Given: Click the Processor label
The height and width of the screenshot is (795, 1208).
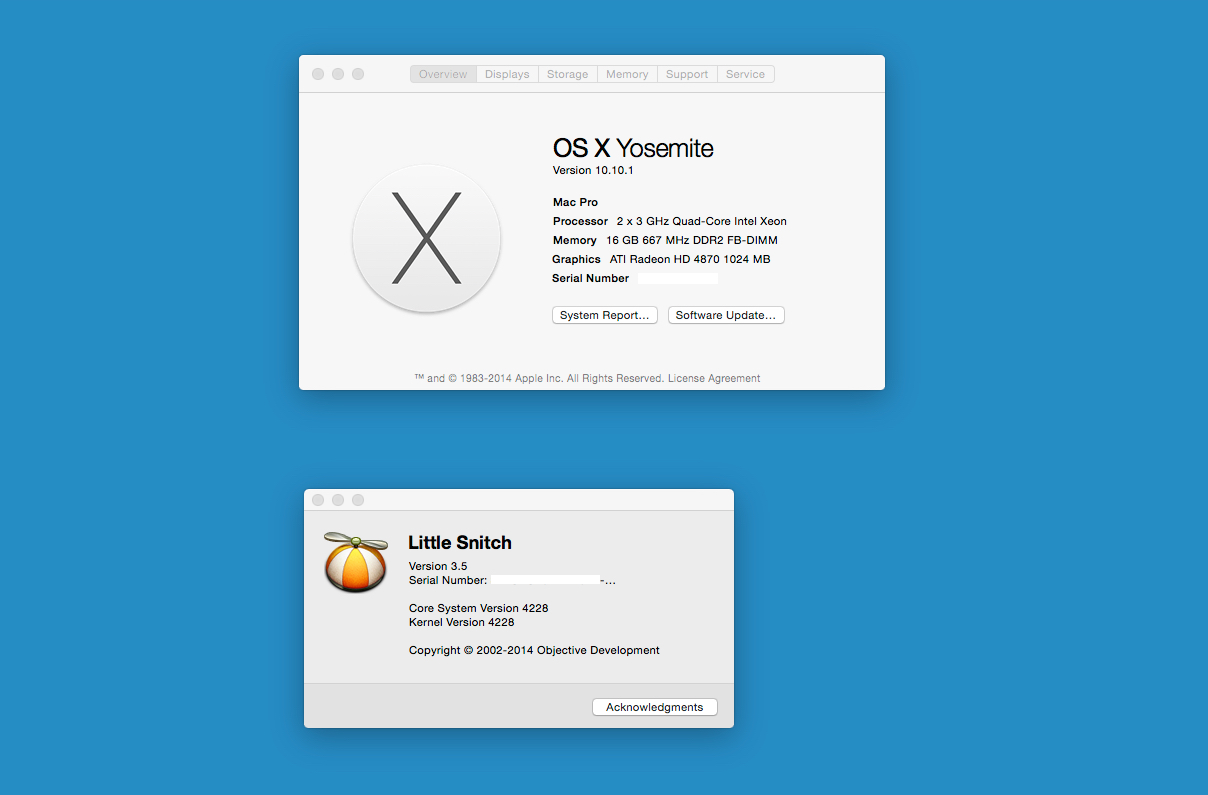Looking at the screenshot, I should [580, 221].
